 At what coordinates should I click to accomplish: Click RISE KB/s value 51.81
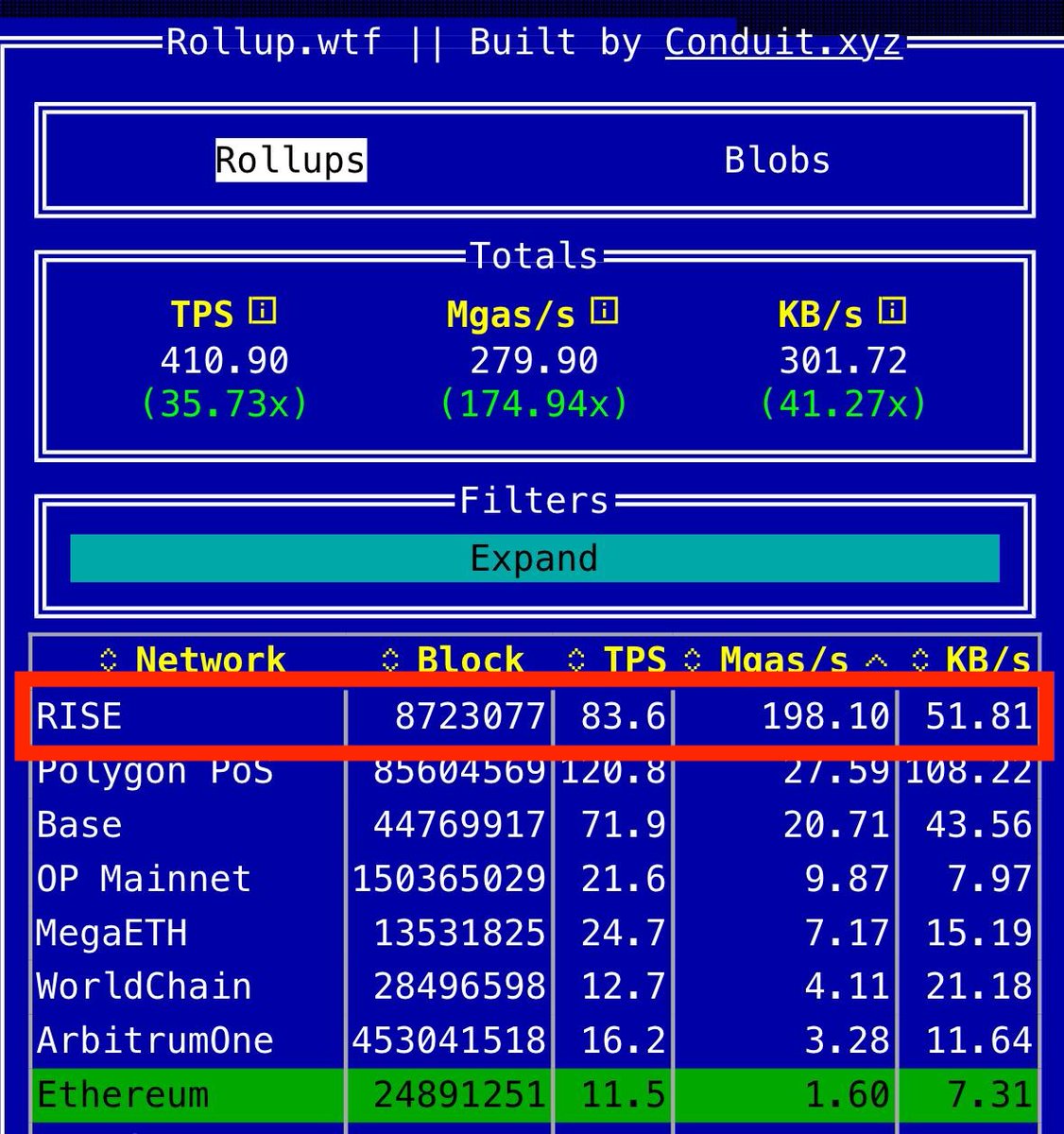click(978, 716)
